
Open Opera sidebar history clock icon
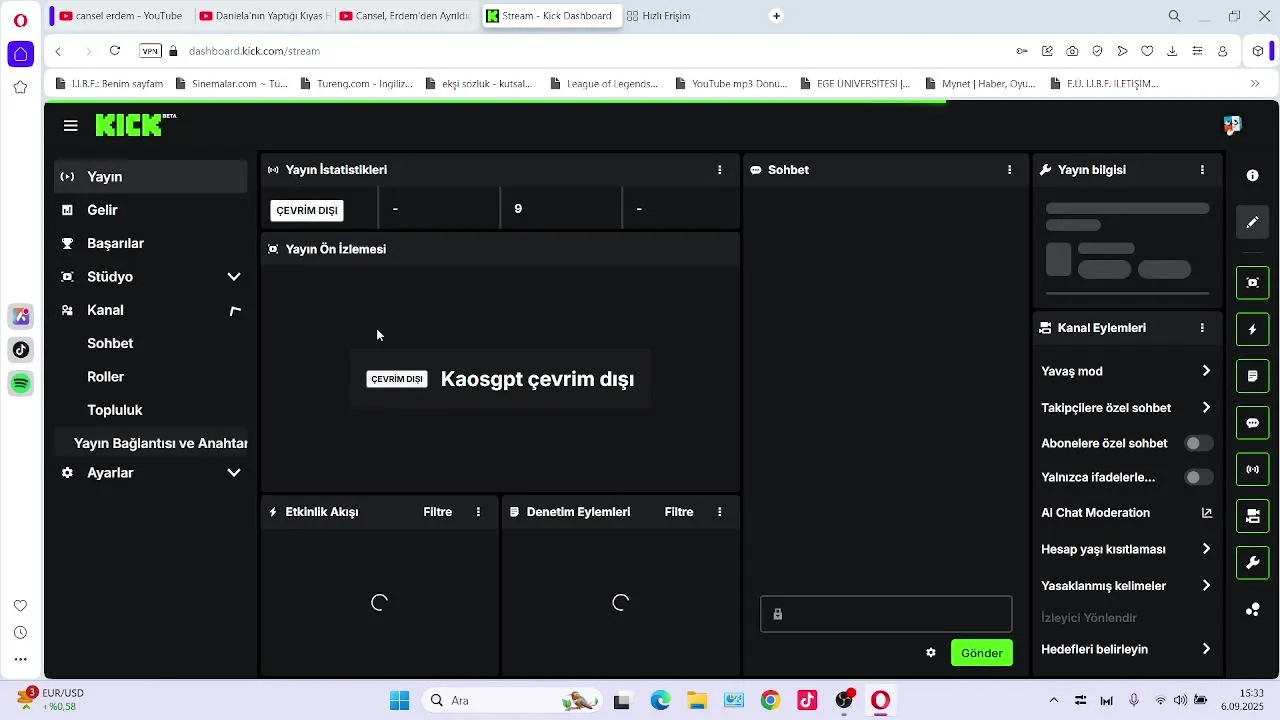point(20,633)
